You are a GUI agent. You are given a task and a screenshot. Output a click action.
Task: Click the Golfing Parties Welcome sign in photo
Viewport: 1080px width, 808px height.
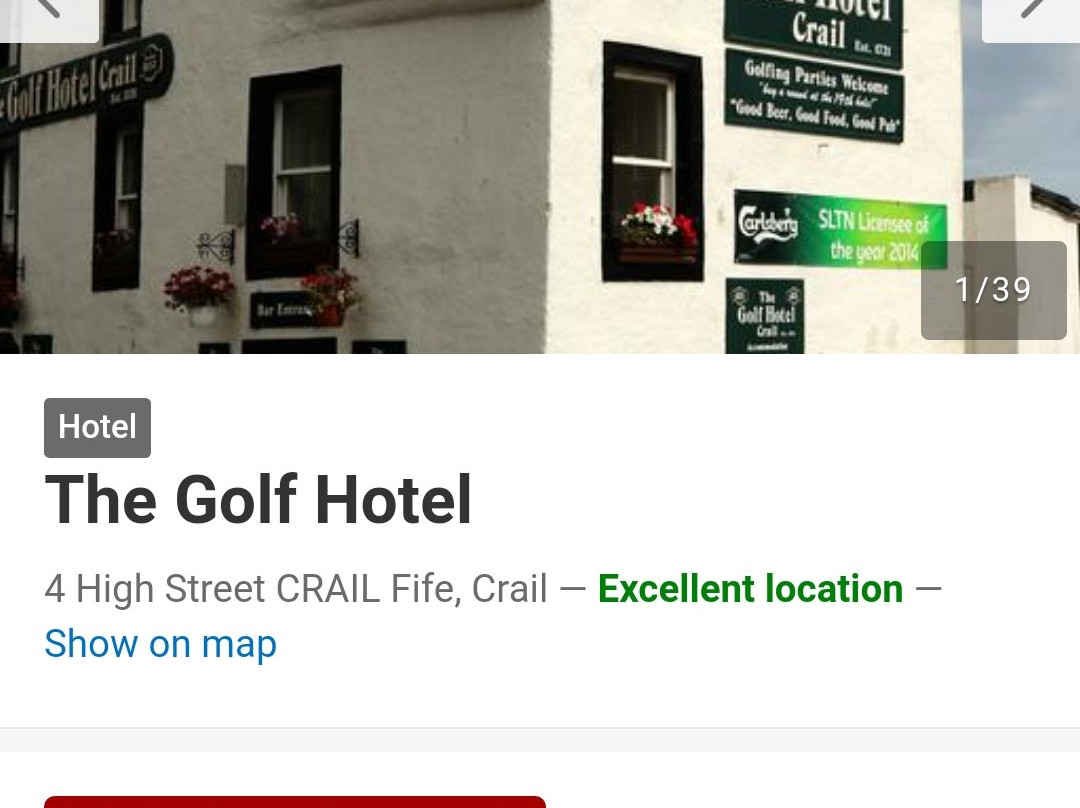pyautogui.click(x=813, y=96)
